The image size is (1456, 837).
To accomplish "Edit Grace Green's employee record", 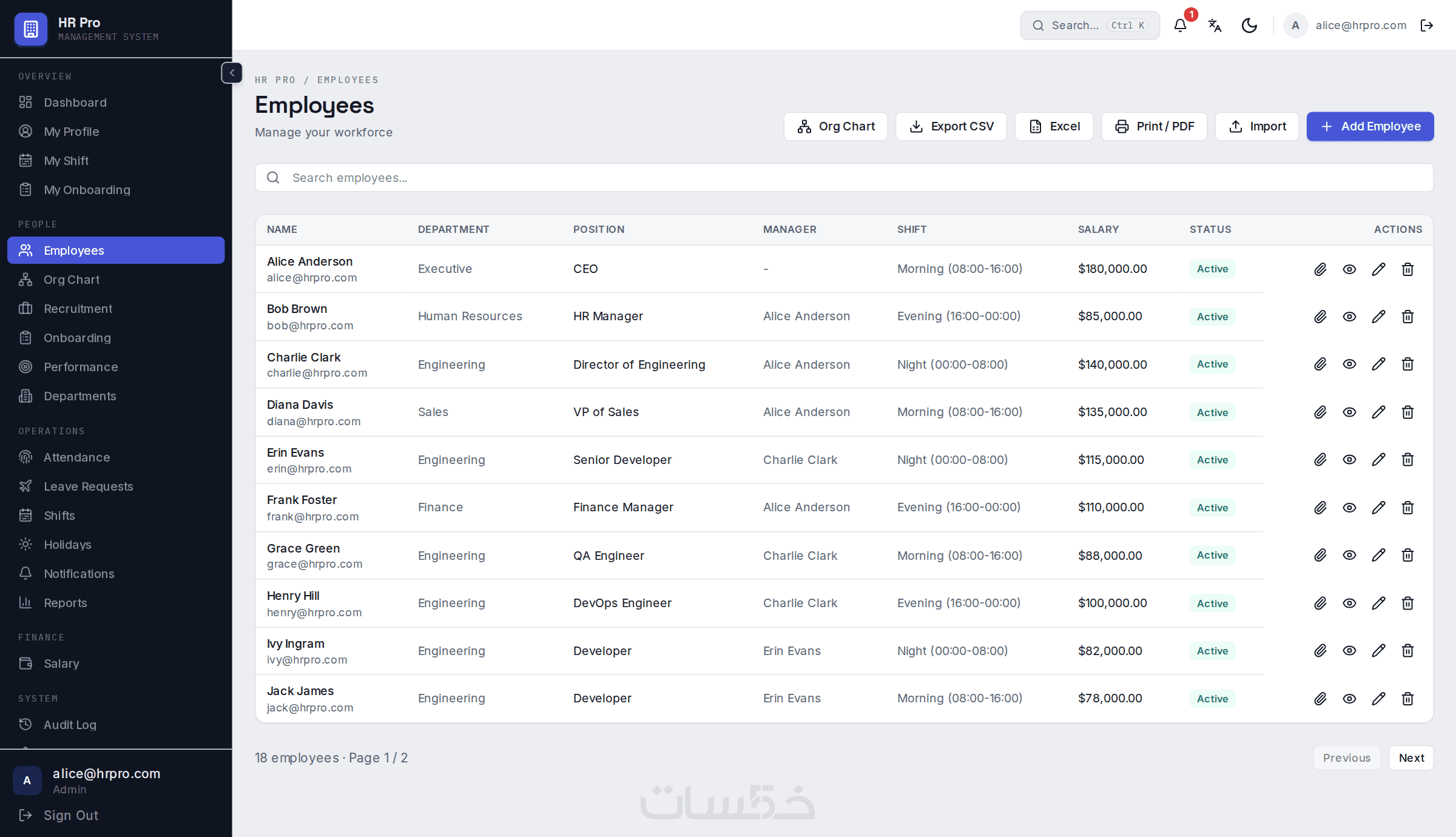I will point(1378,555).
